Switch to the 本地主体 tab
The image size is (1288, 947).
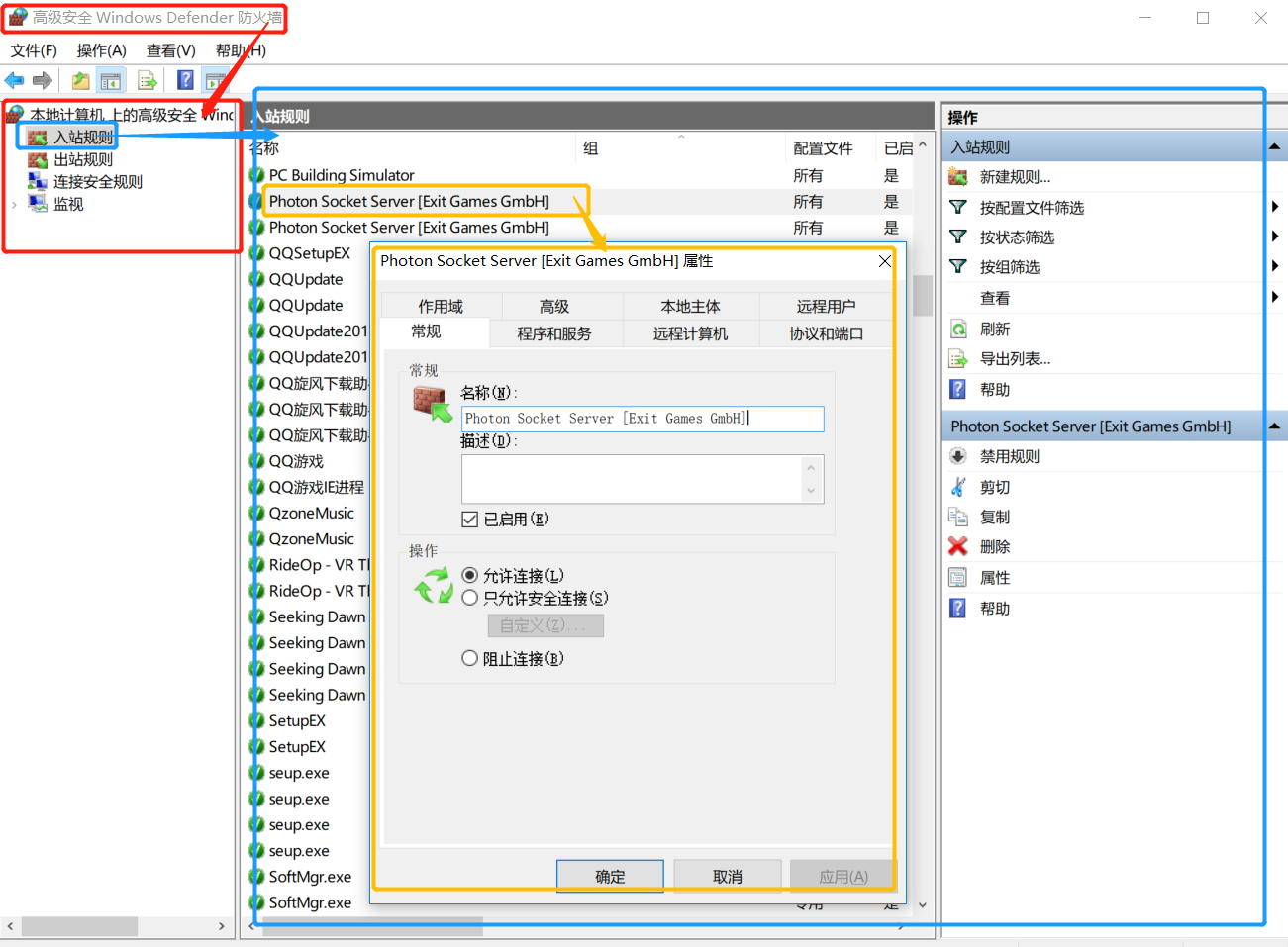[x=691, y=306]
